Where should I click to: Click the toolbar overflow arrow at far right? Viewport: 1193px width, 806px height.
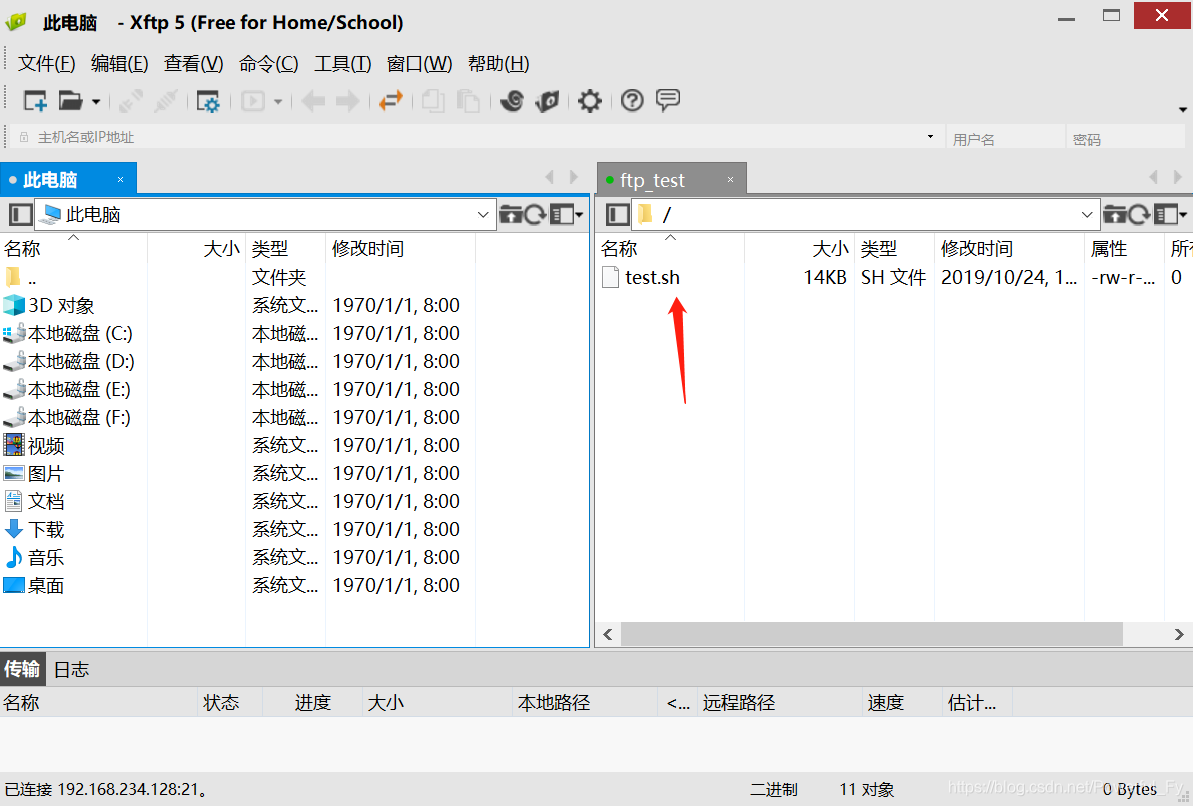tap(1182, 110)
